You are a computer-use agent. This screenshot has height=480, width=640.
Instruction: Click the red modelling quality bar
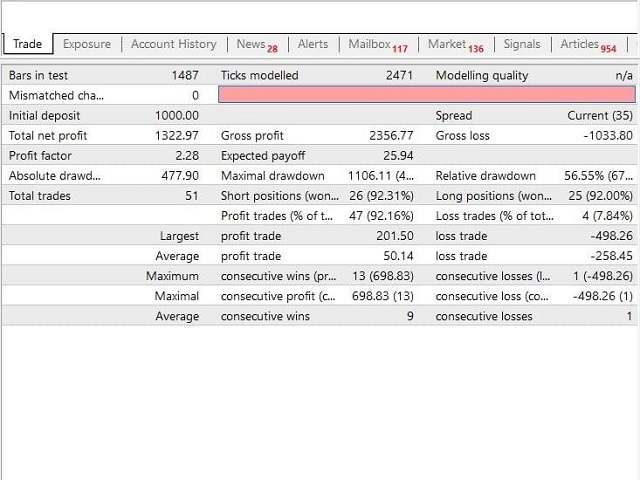(427, 95)
